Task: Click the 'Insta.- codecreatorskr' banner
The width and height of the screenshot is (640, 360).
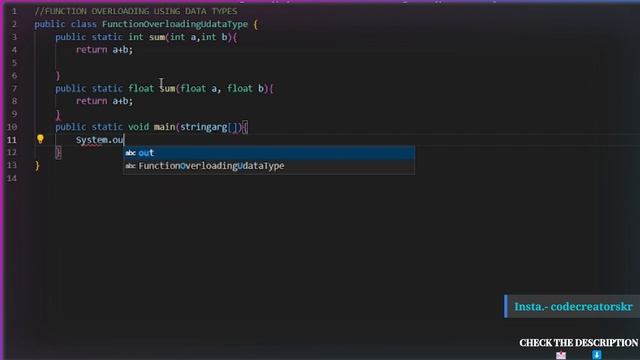Action: pos(572,306)
